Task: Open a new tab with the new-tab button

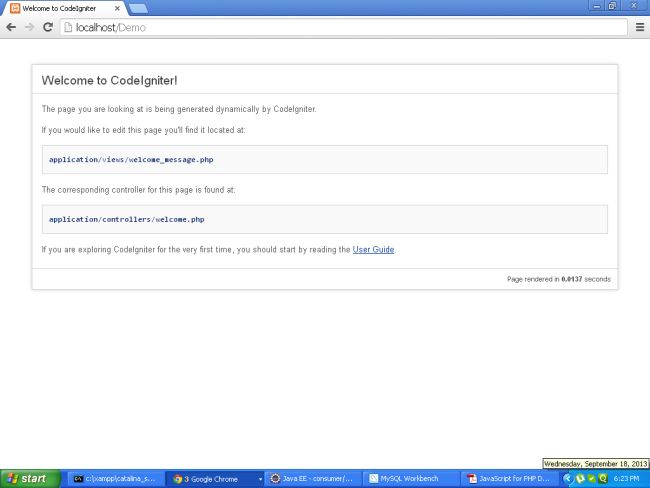Action: coord(138,8)
